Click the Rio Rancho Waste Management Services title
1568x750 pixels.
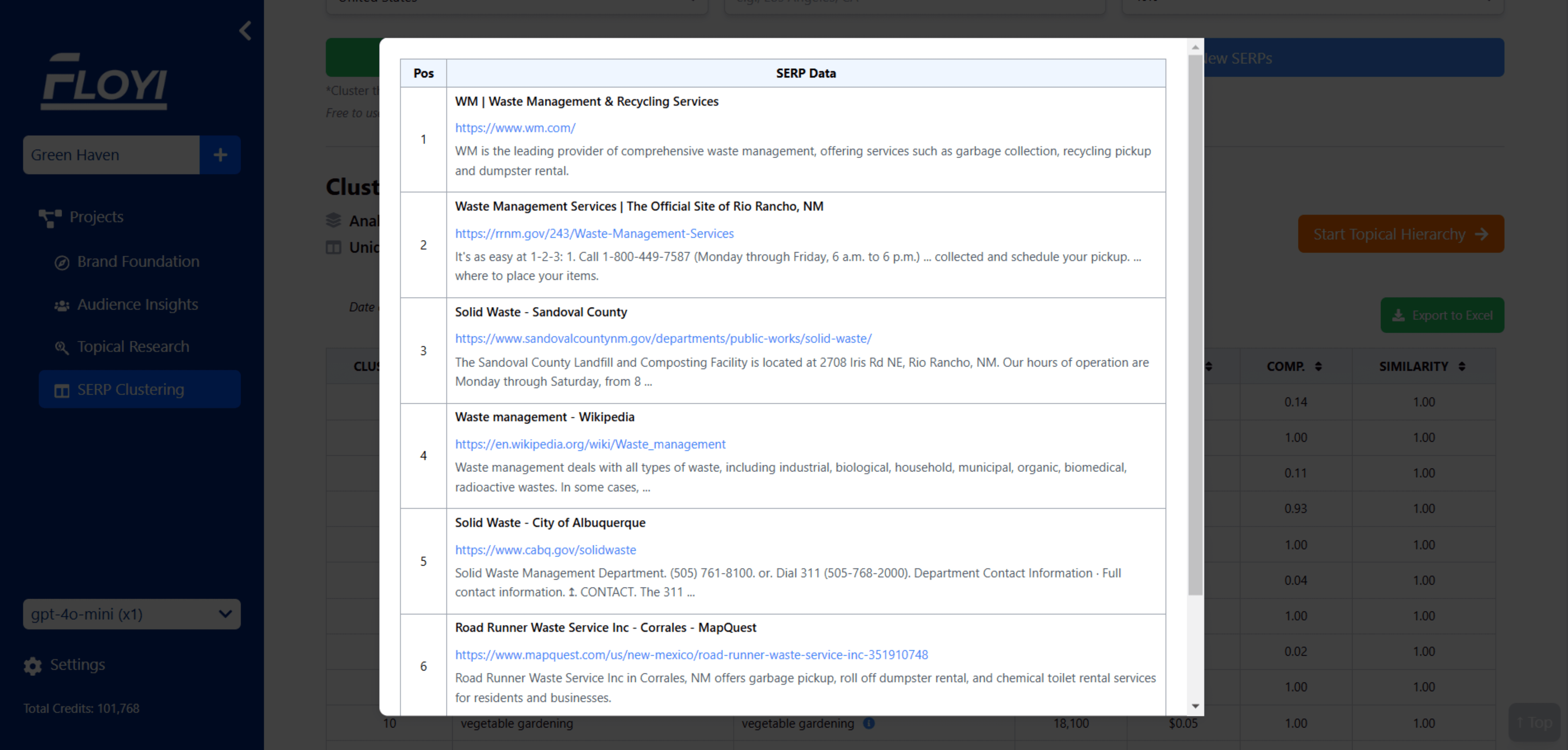pos(639,206)
